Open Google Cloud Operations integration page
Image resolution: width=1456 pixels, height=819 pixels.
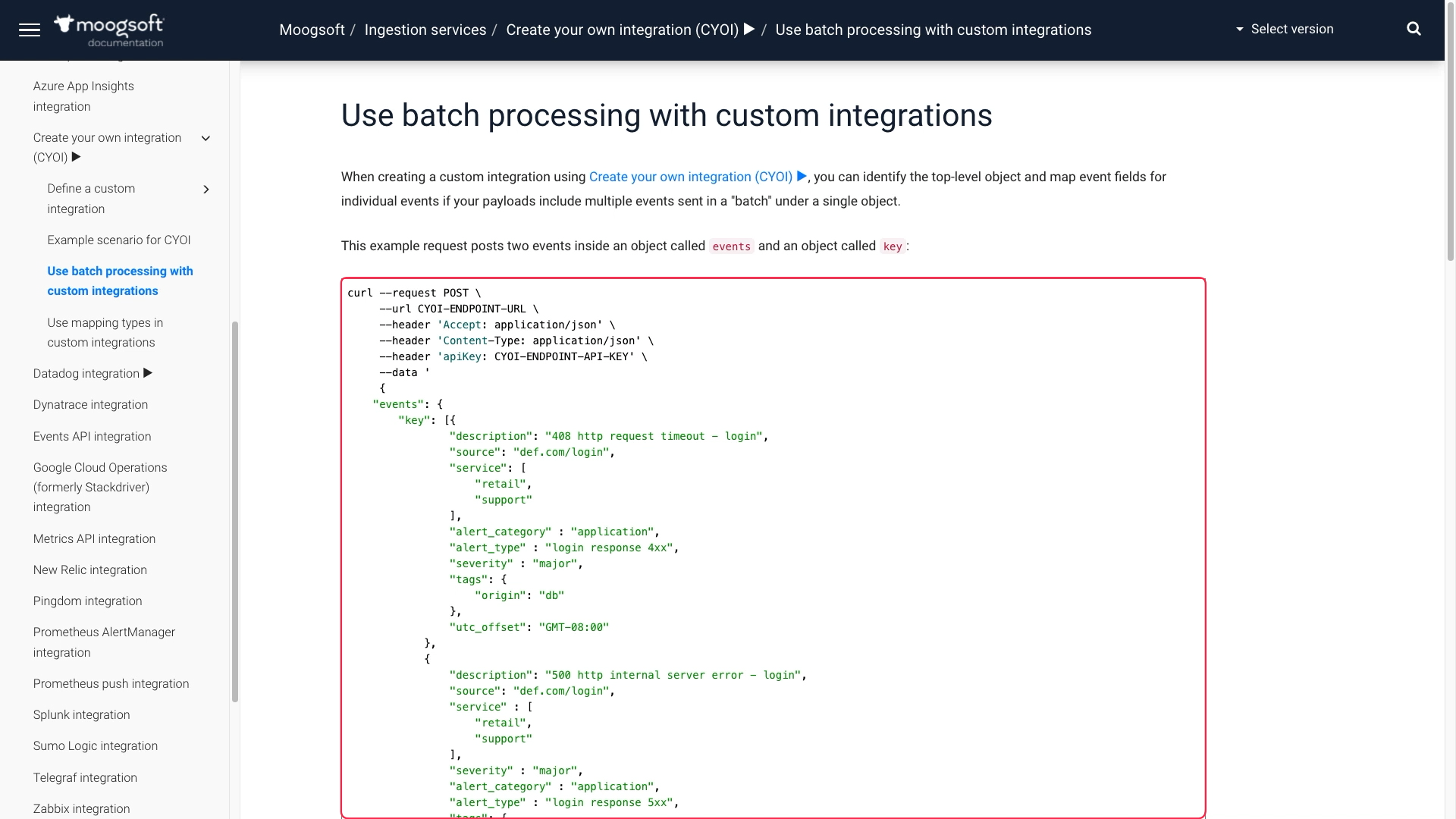(100, 487)
